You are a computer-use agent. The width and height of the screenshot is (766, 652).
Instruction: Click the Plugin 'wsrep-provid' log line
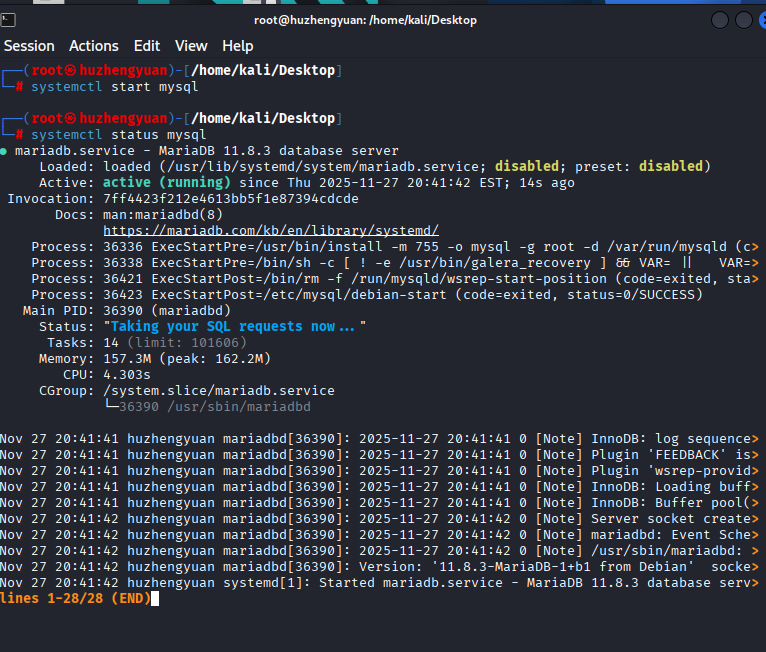point(379,471)
